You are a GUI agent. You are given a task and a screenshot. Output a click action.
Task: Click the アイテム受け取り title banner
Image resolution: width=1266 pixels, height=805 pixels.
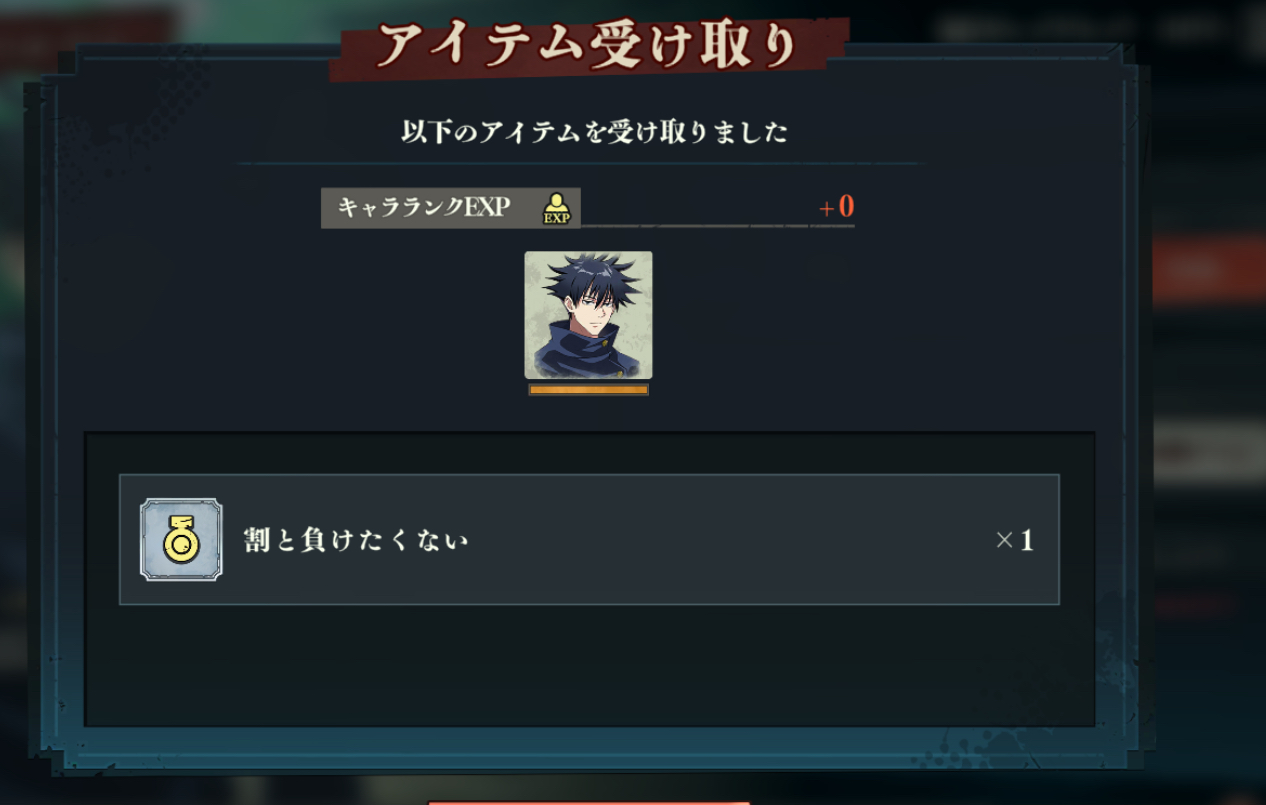[589, 47]
